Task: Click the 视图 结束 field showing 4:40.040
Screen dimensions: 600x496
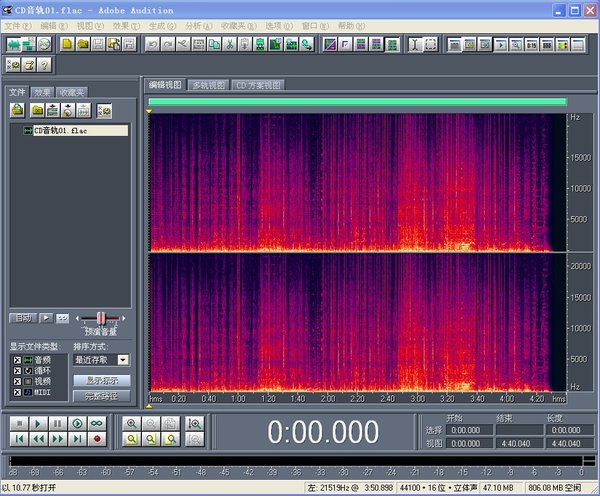Action: (x=519, y=444)
